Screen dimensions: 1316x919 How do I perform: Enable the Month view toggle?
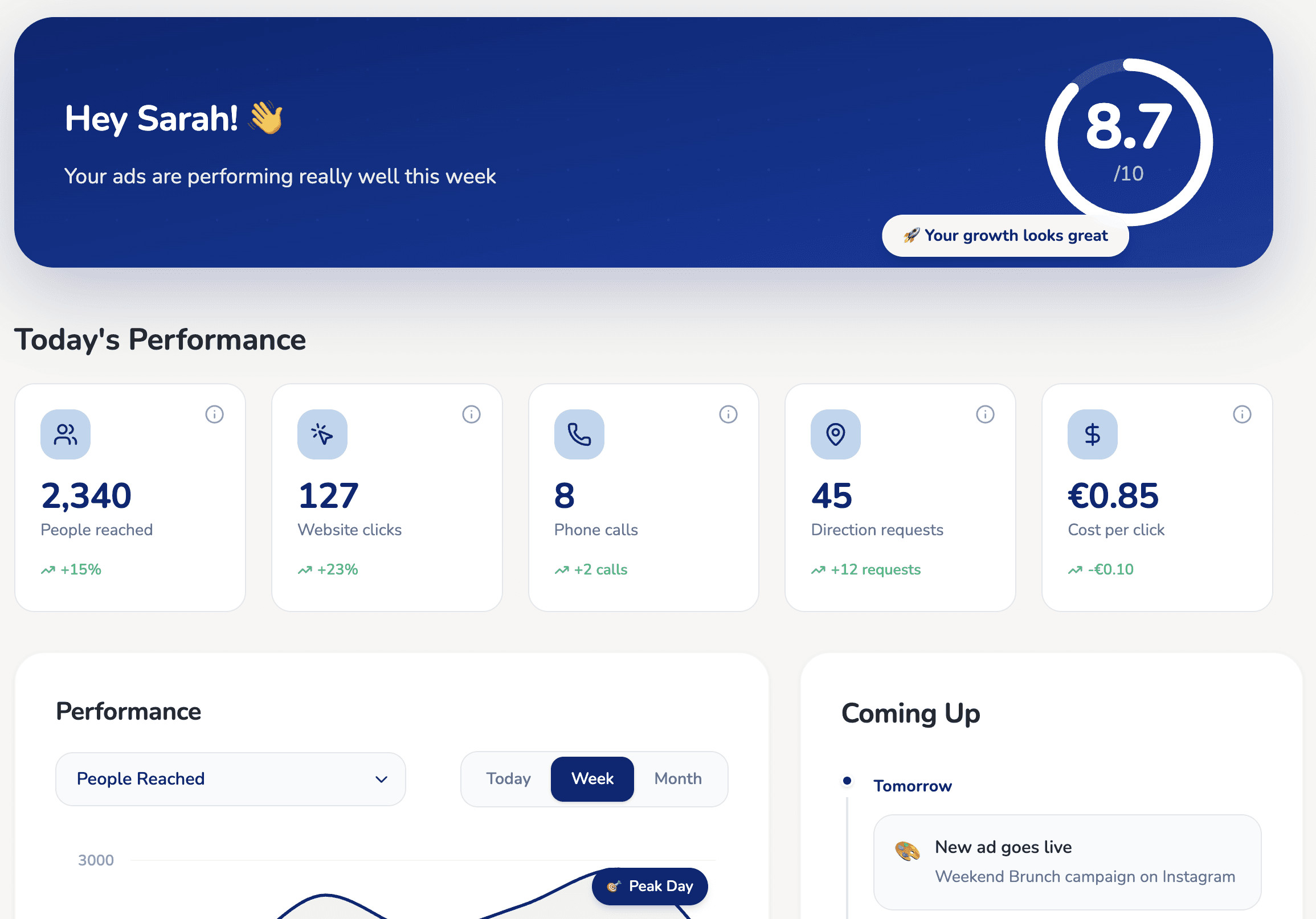tap(677, 778)
